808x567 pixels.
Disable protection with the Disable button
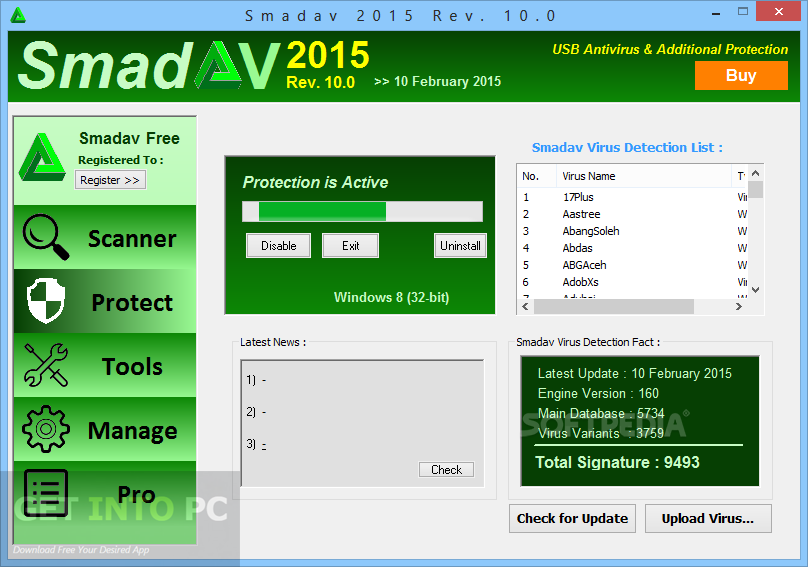point(278,246)
